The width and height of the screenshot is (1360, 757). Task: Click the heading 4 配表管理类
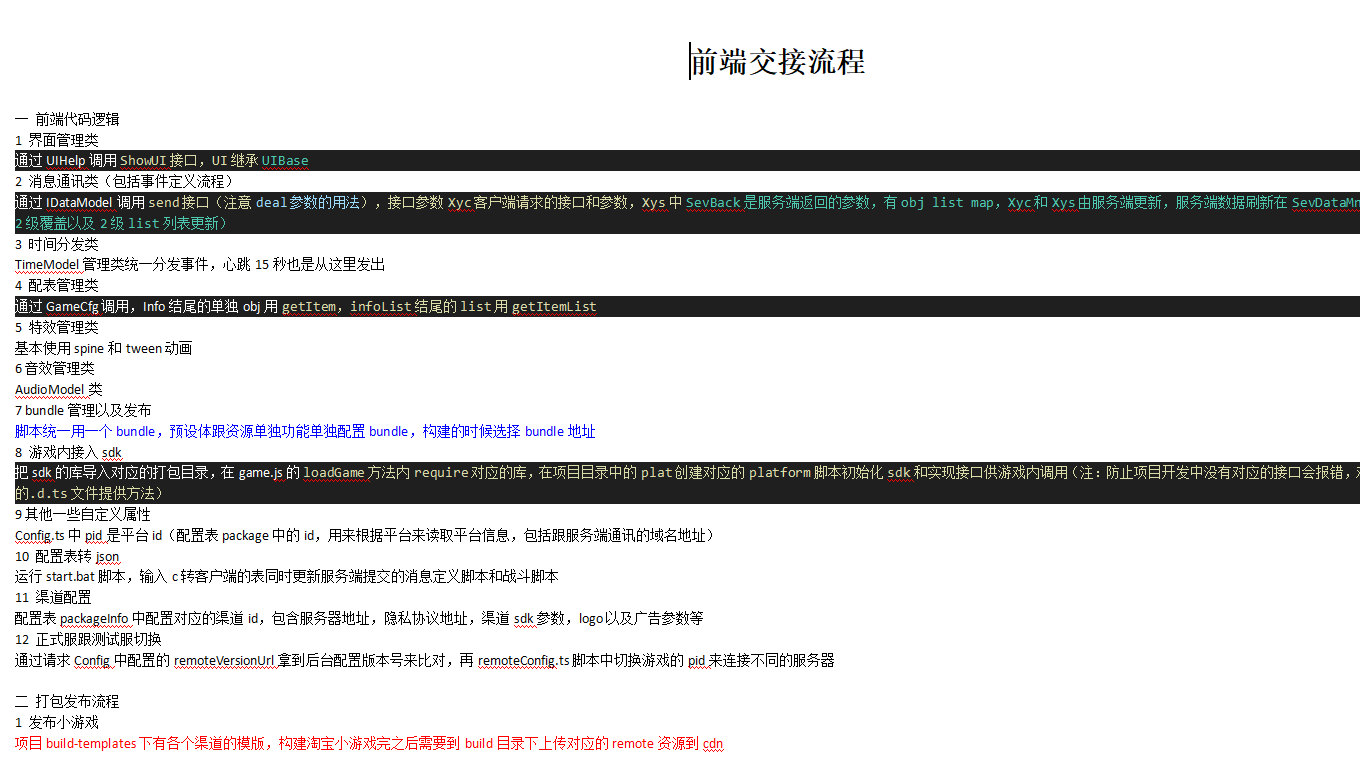tap(57, 285)
